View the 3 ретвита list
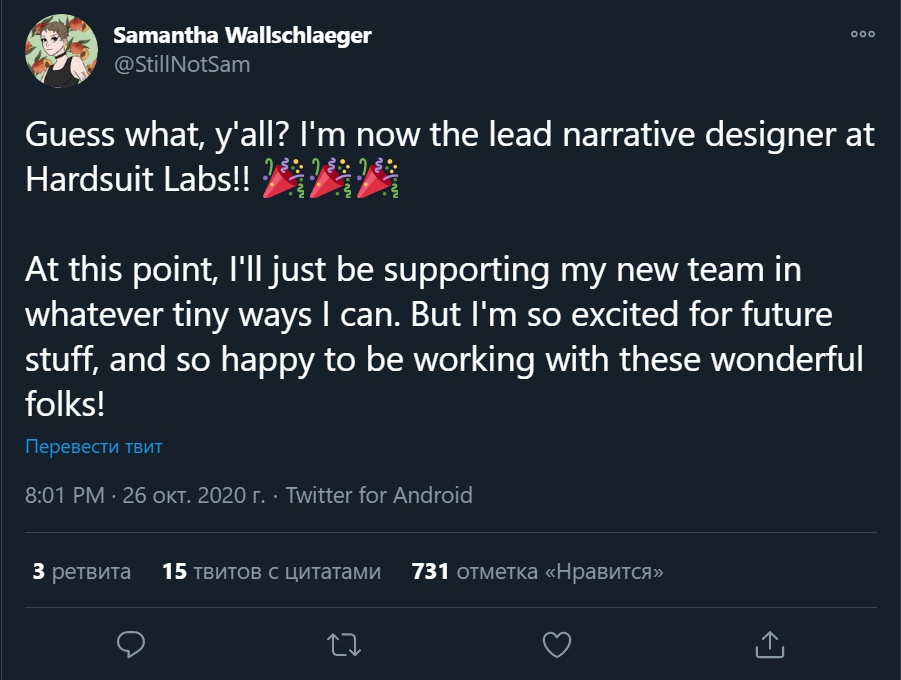Image resolution: width=901 pixels, height=680 pixels. [82, 572]
